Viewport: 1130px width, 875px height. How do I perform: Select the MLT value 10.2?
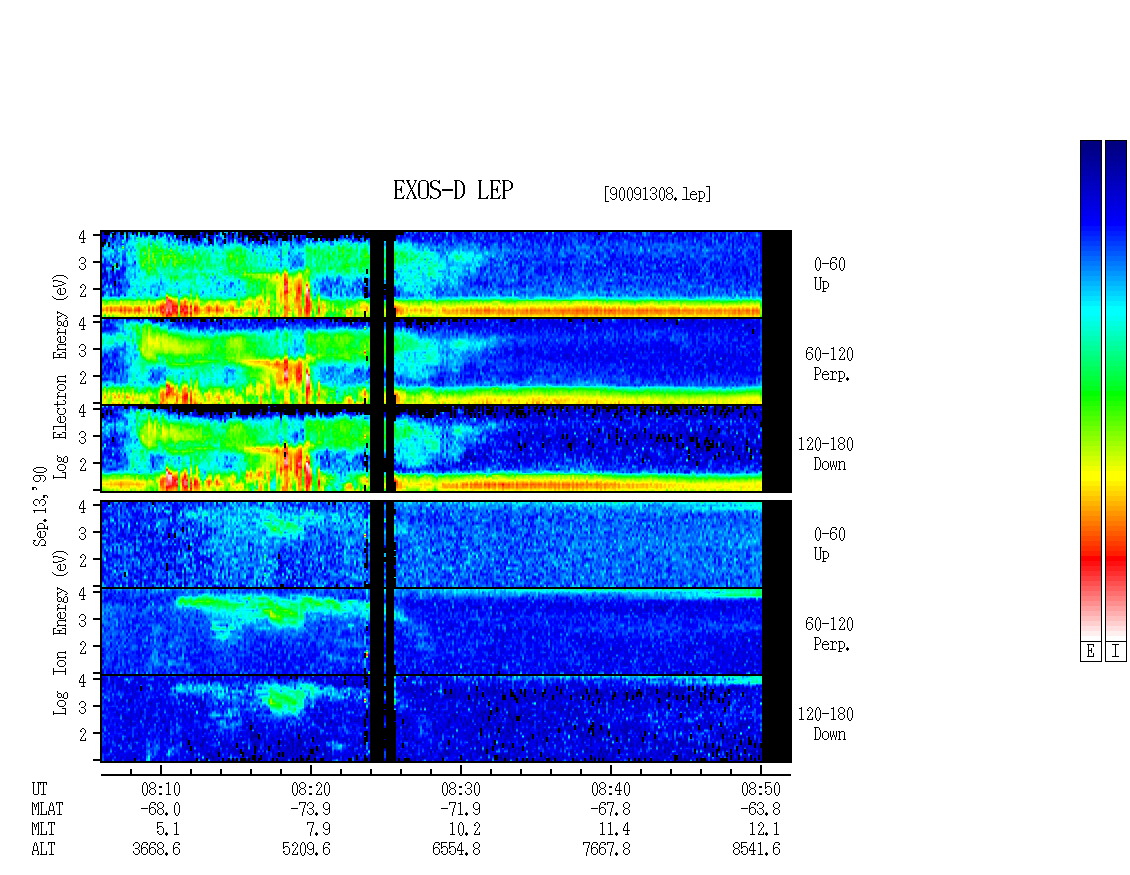pos(465,830)
